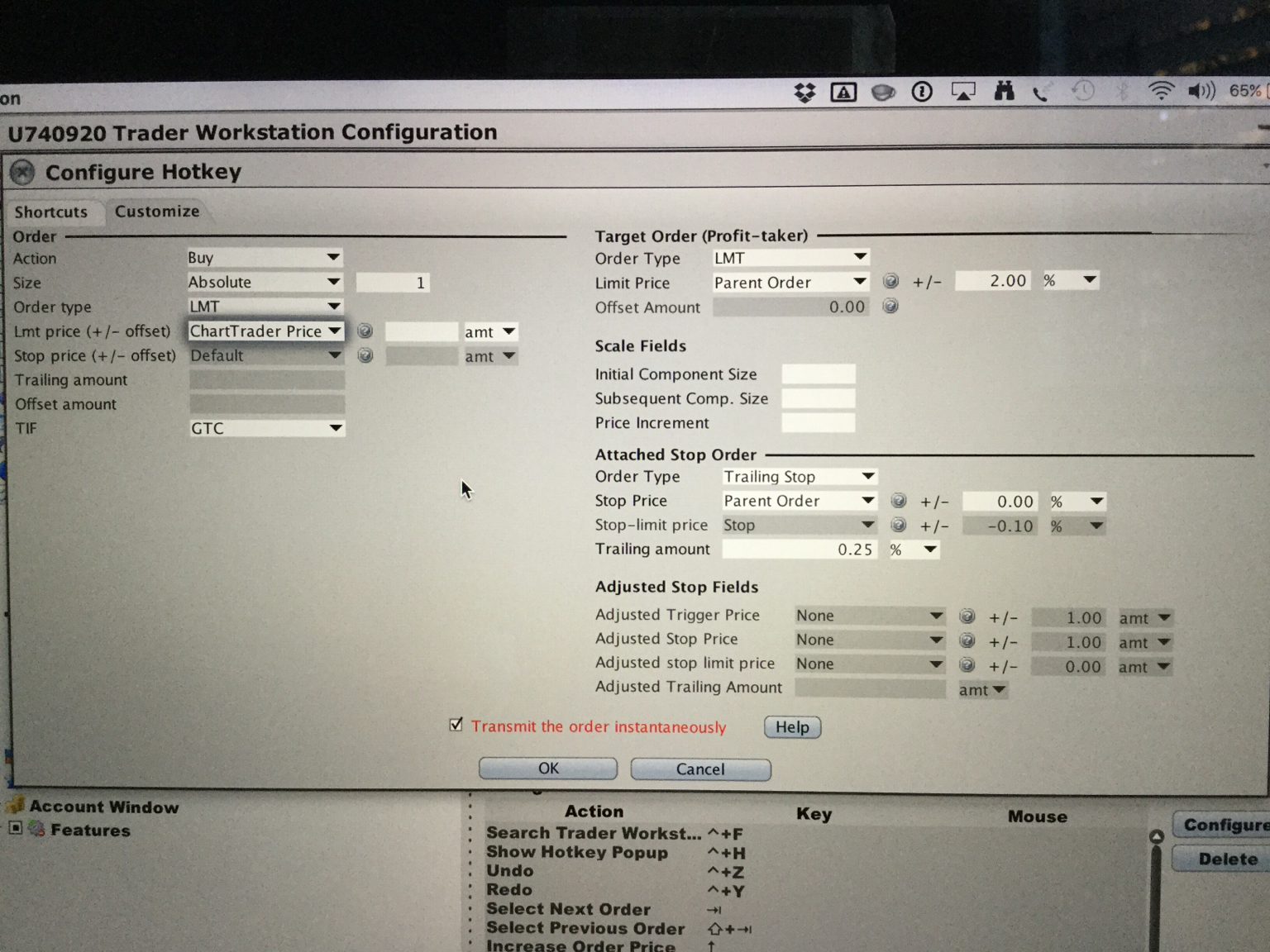The image size is (1270, 952).
Task: Click the info icon beside Lmt price
Action: (365, 331)
